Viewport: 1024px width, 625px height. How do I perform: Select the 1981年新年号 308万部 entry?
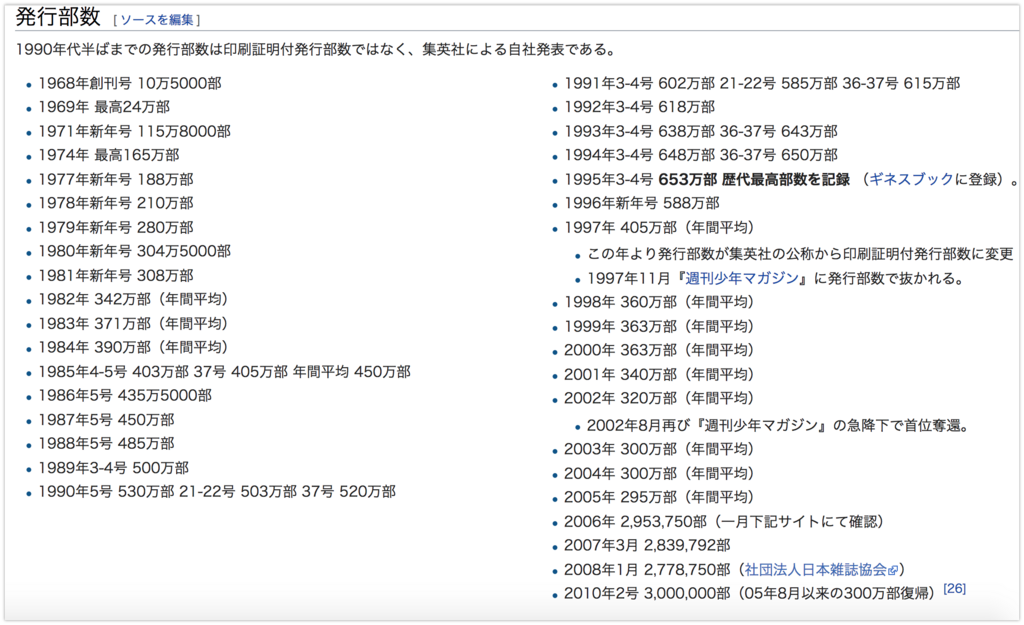coord(116,276)
